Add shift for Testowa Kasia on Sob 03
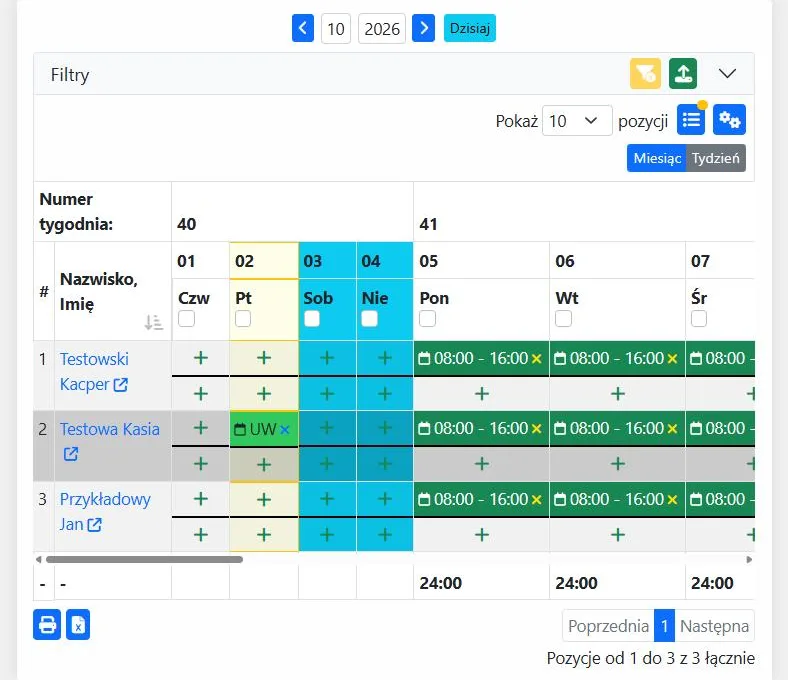The width and height of the screenshot is (788, 680). pyautogui.click(x=327, y=428)
